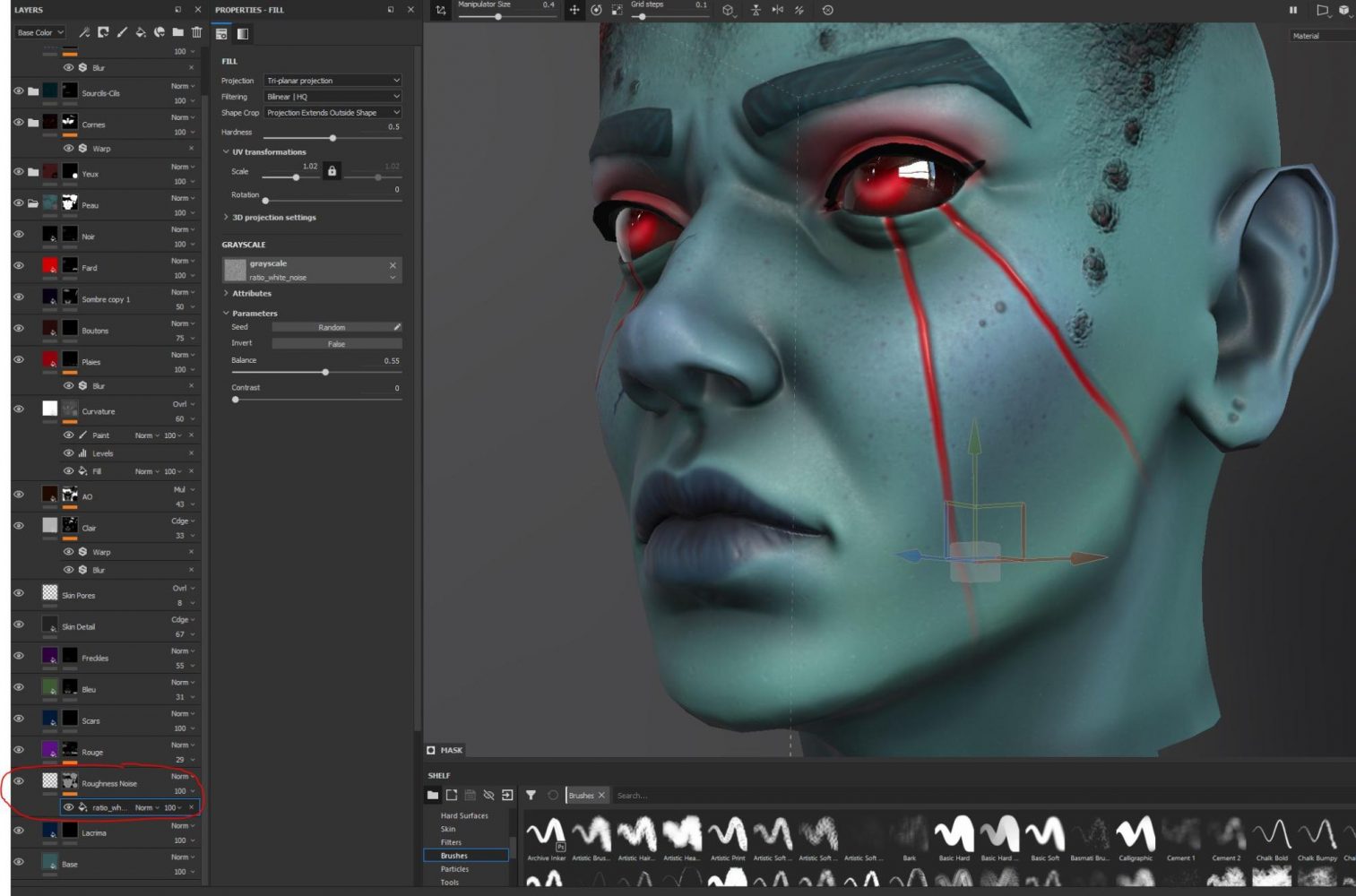The image size is (1356, 896).
Task: Pause rendering with the pause icon
Action: pos(1293,10)
